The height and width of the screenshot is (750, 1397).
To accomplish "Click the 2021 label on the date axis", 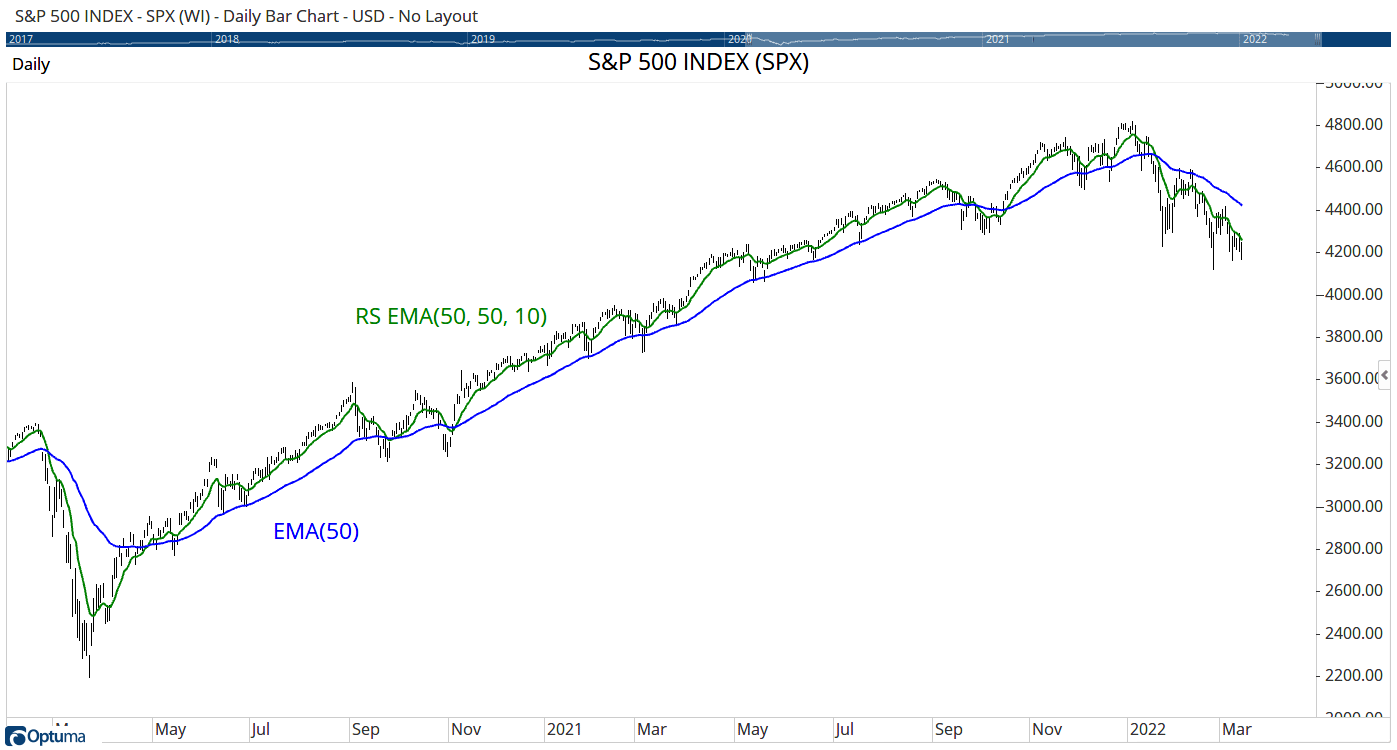I will [565, 730].
